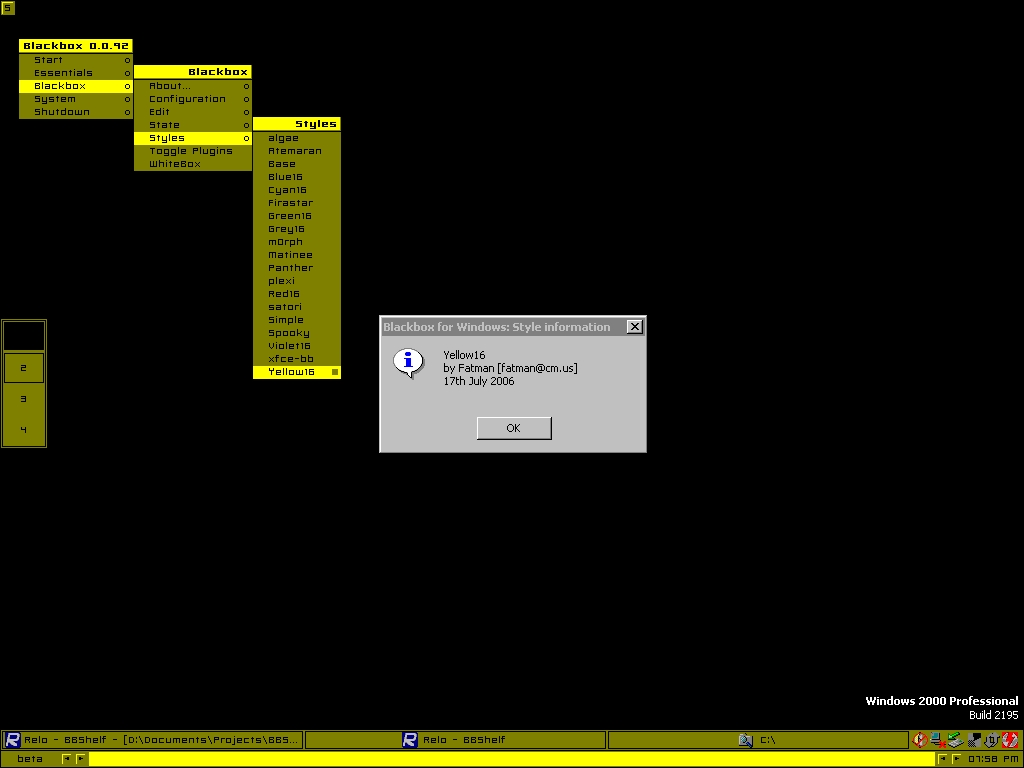
Task: Switch to workspace 3 in the pager
Action: pos(24,399)
